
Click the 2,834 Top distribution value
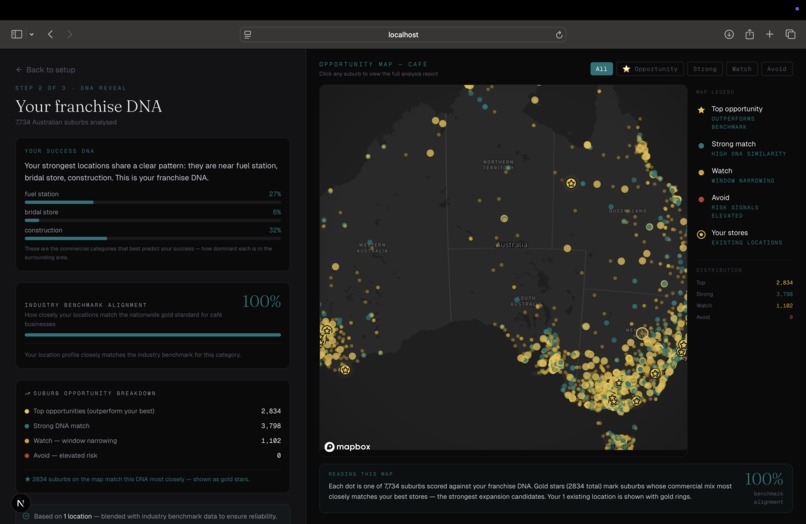pos(784,283)
